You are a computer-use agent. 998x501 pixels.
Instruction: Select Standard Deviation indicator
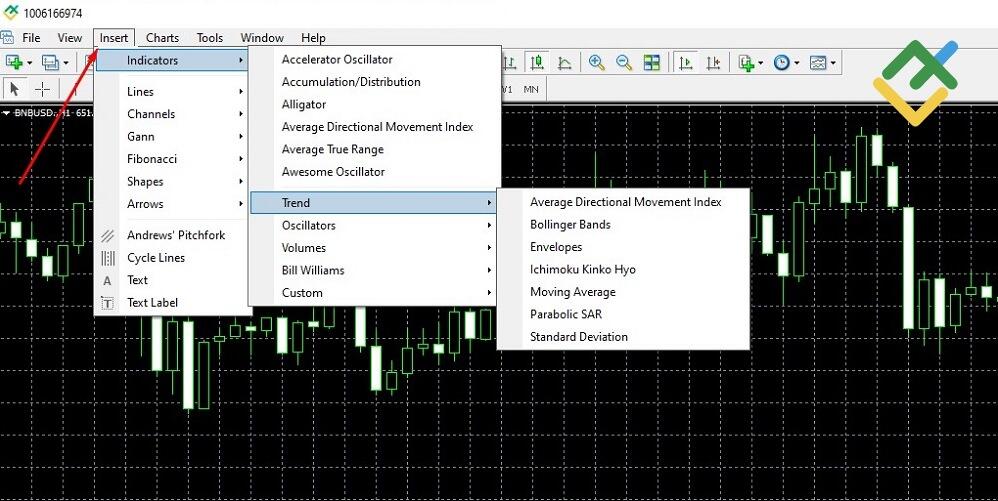(x=579, y=337)
